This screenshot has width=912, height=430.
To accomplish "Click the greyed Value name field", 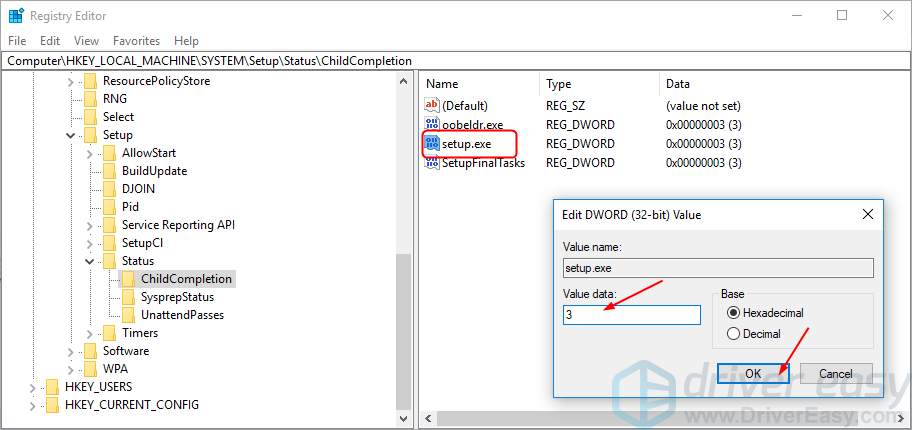I will pyautogui.click(x=718, y=268).
